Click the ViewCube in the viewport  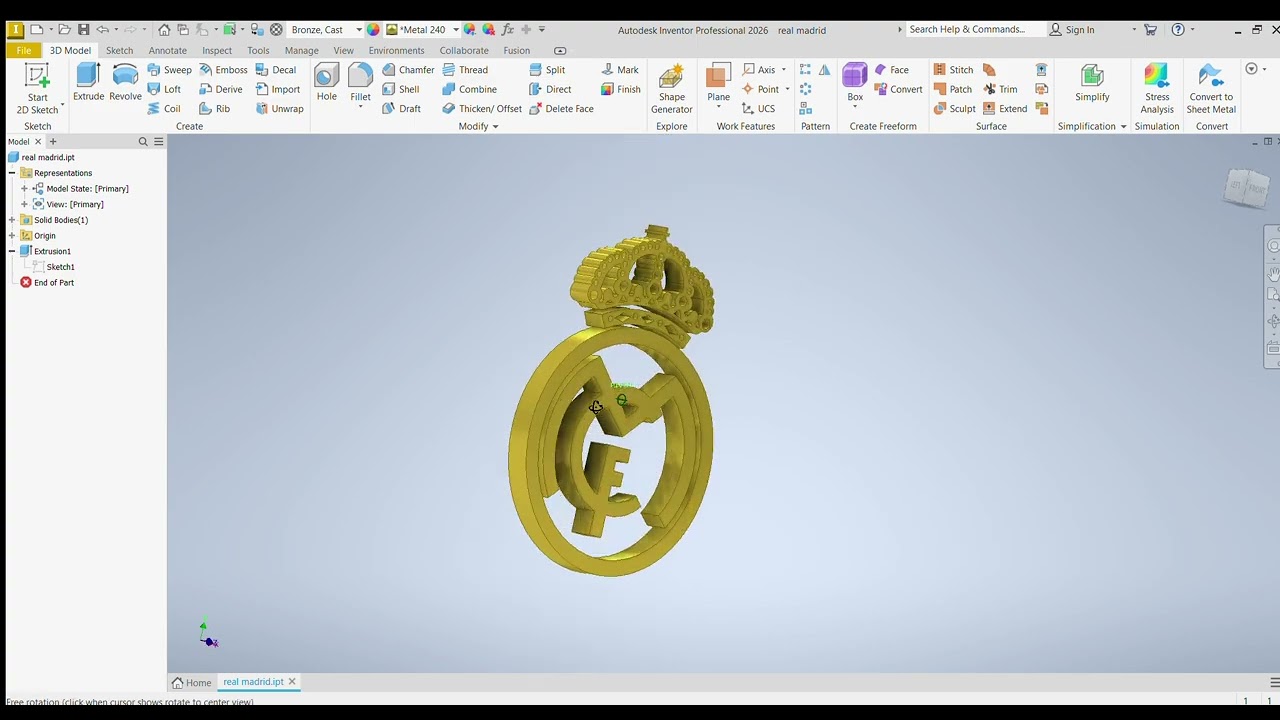(x=1246, y=187)
